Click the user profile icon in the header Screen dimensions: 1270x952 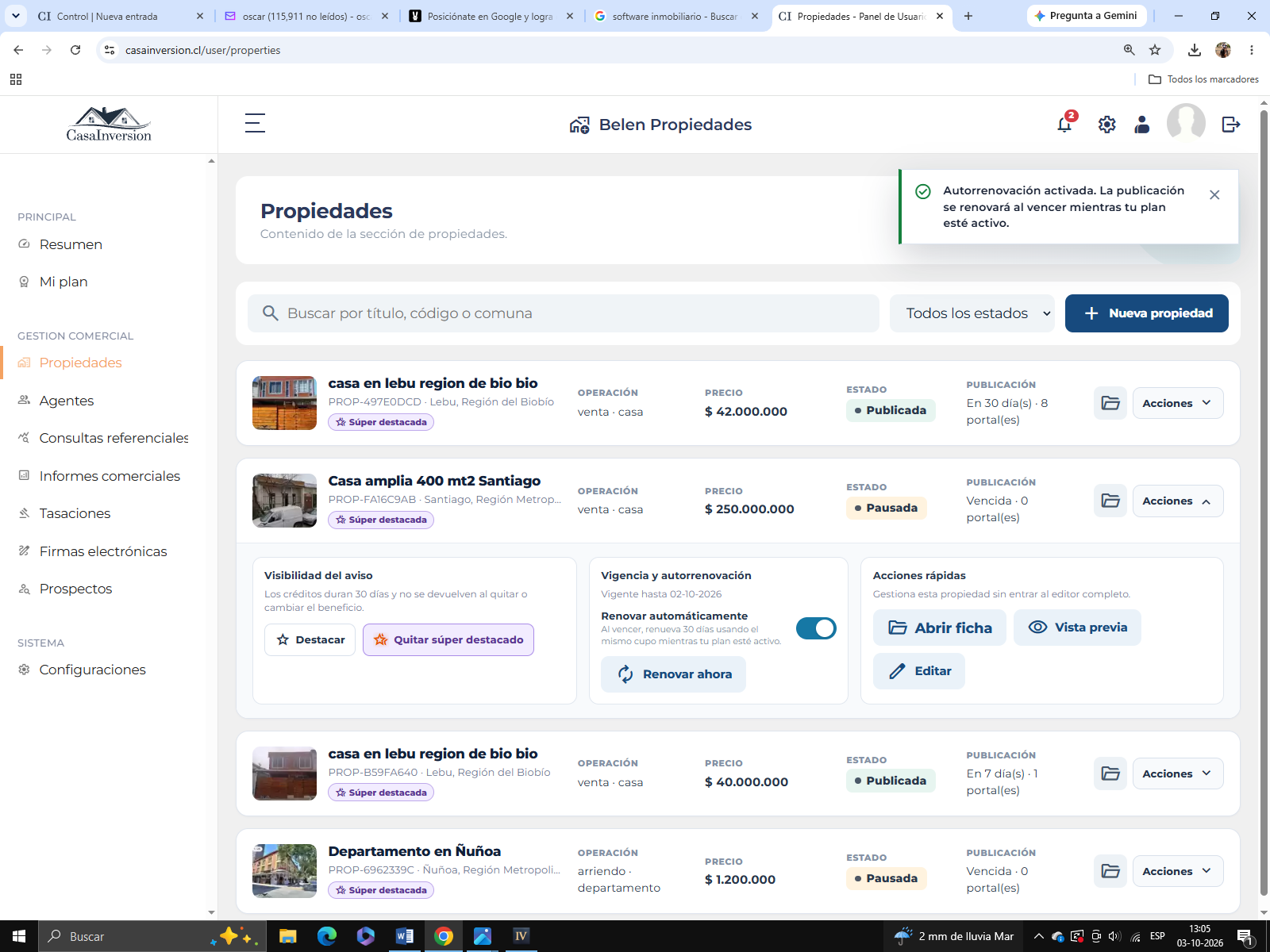pos(1141,125)
